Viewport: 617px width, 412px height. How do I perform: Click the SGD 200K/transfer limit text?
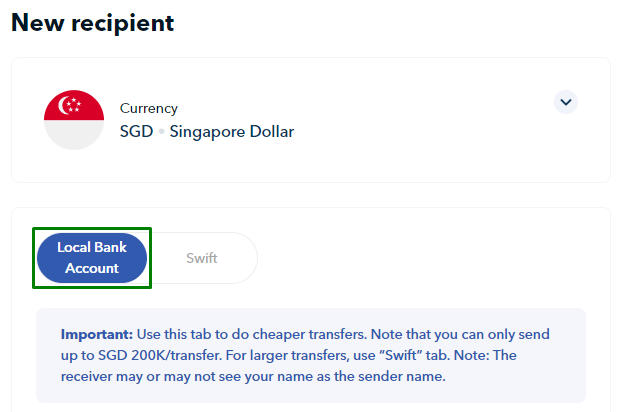point(159,355)
